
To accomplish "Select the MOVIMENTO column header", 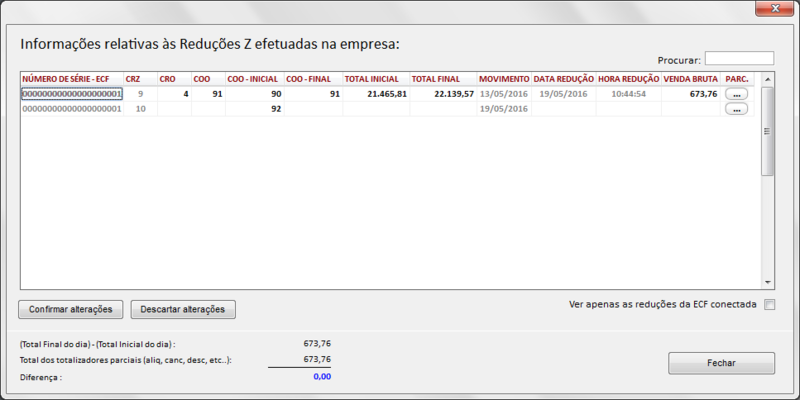I will 503,78.
